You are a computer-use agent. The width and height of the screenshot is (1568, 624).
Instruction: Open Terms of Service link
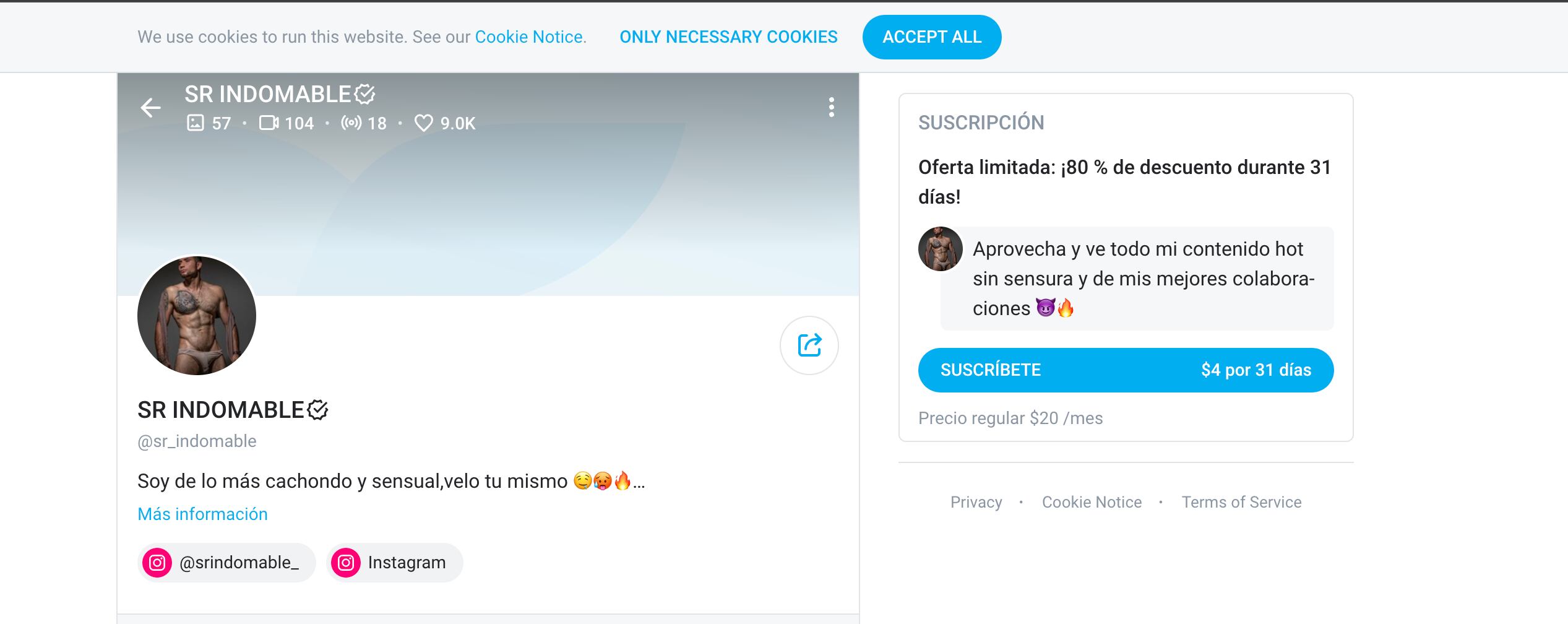pyautogui.click(x=1241, y=502)
